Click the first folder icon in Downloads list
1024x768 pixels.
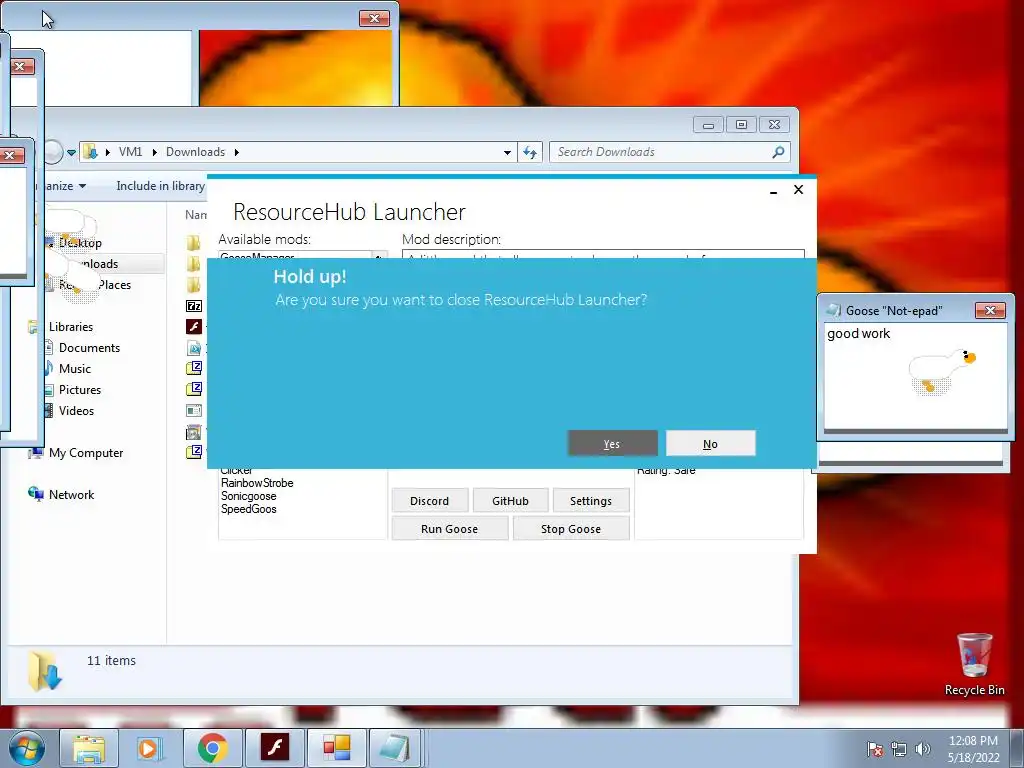pyautogui.click(x=194, y=243)
